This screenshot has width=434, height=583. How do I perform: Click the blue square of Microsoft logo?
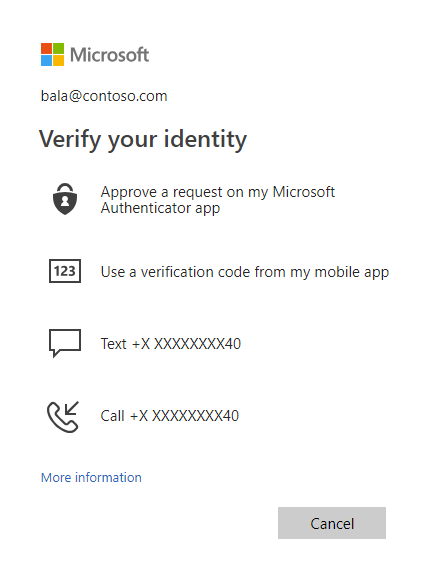(x=46, y=61)
